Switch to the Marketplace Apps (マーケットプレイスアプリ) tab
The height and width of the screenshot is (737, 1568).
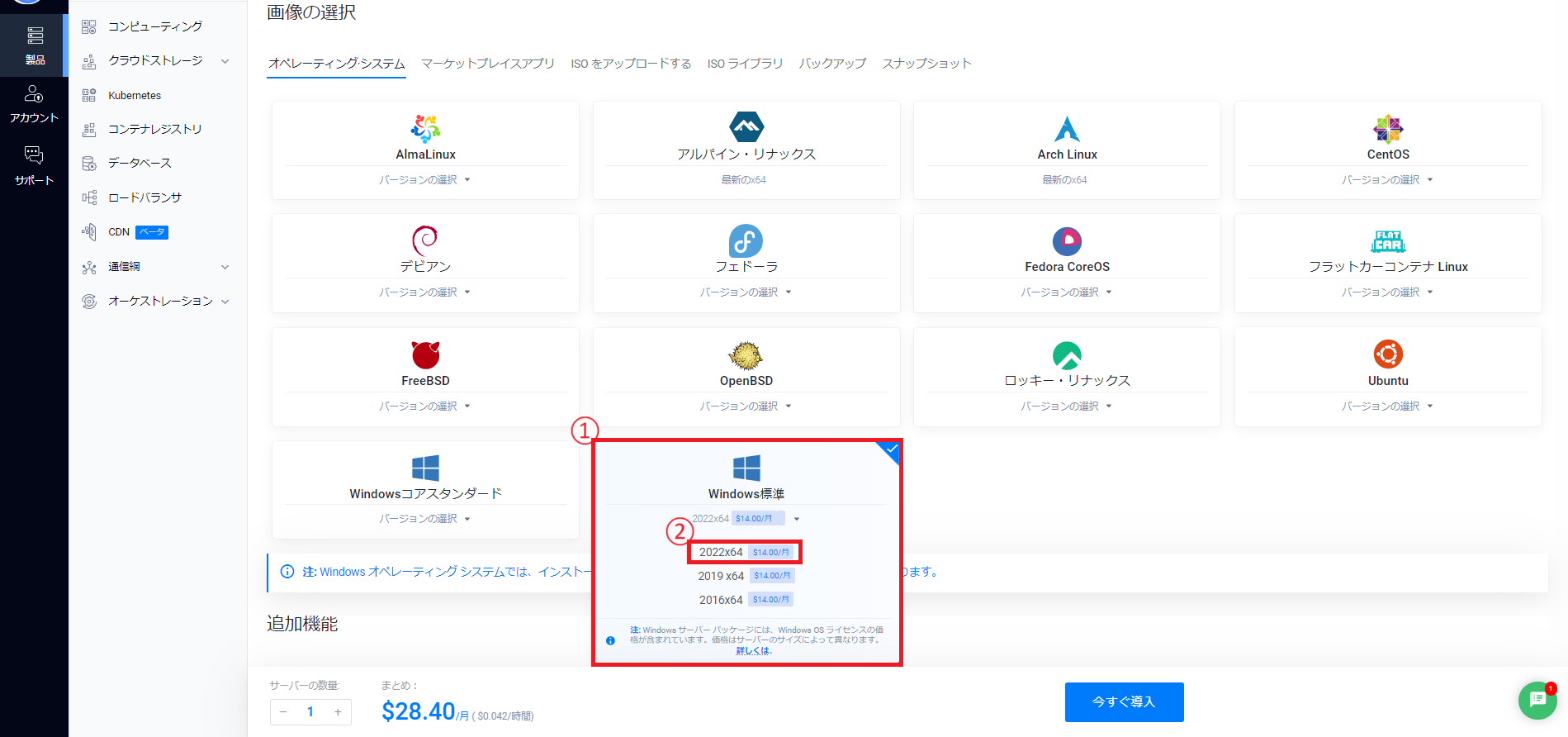tap(488, 64)
